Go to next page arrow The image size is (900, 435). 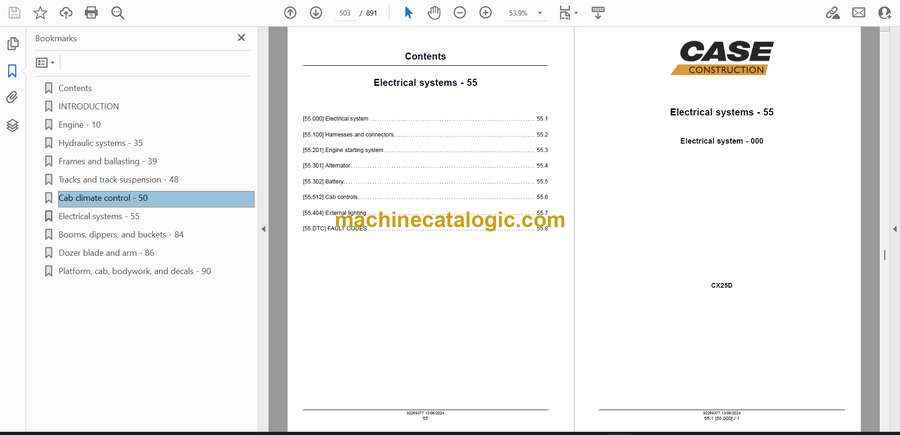click(x=316, y=13)
